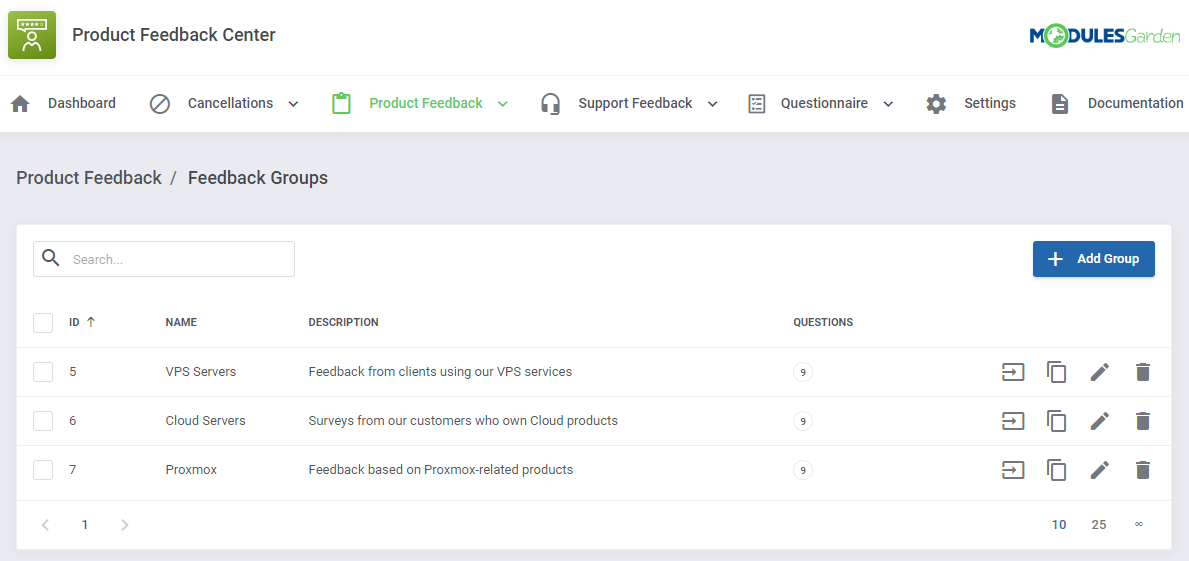Duplicate the Cloud Servers group
Image resolution: width=1189 pixels, height=561 pixels.
pos(1056,422)
